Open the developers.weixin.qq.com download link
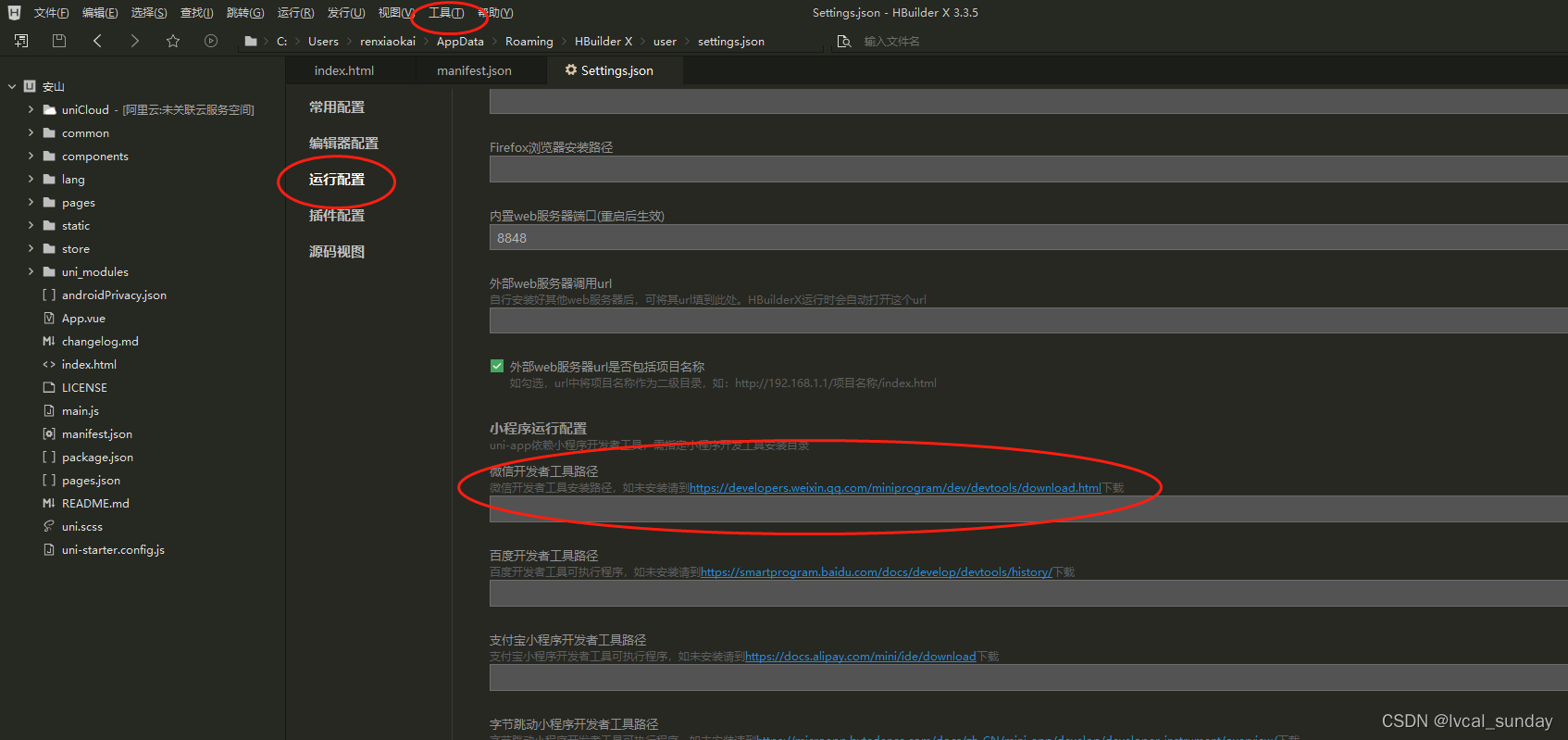This screenshot has height=740, width=1568. (x=895, y=488)
